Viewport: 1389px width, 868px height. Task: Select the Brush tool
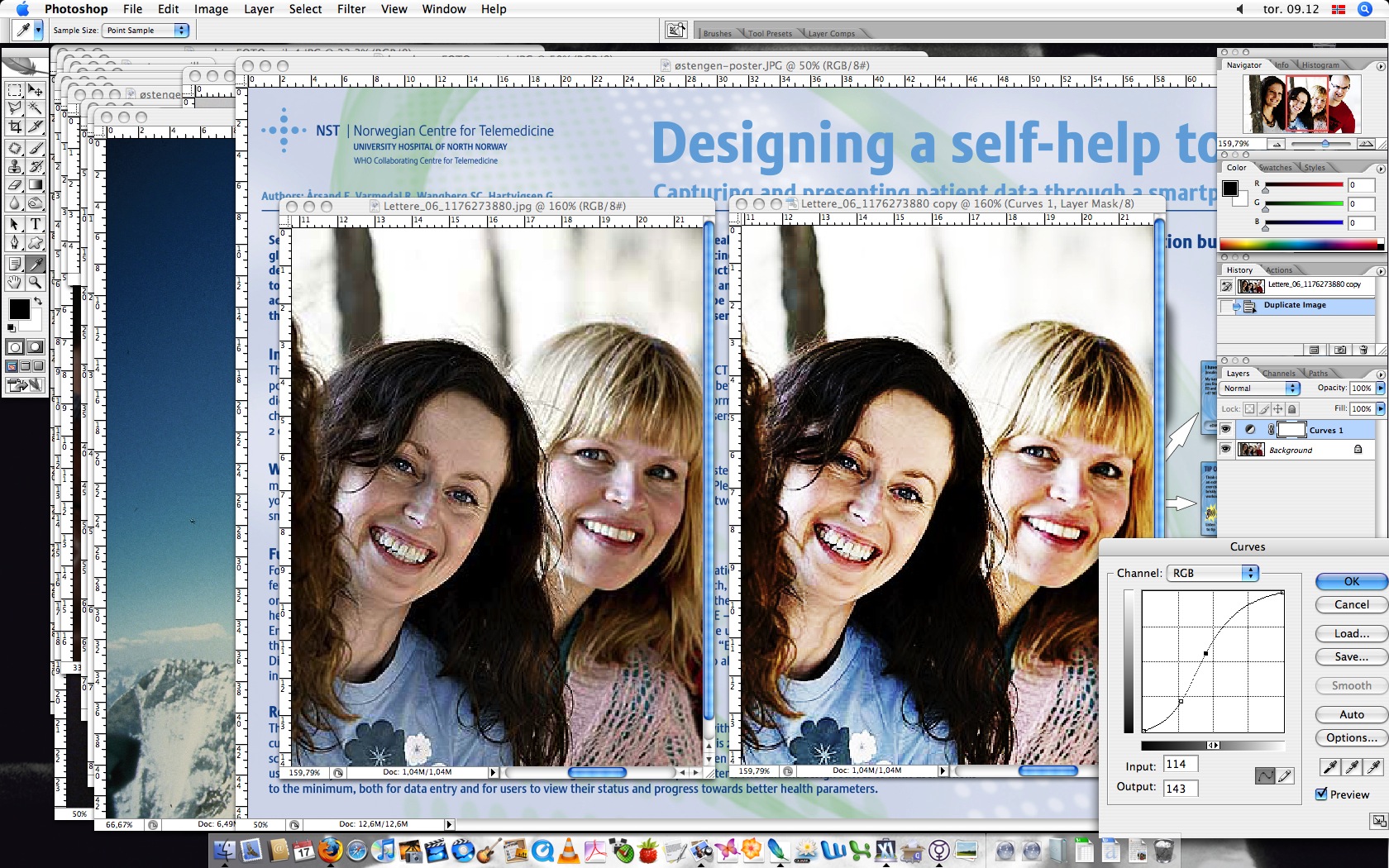[x=36, y=149]
